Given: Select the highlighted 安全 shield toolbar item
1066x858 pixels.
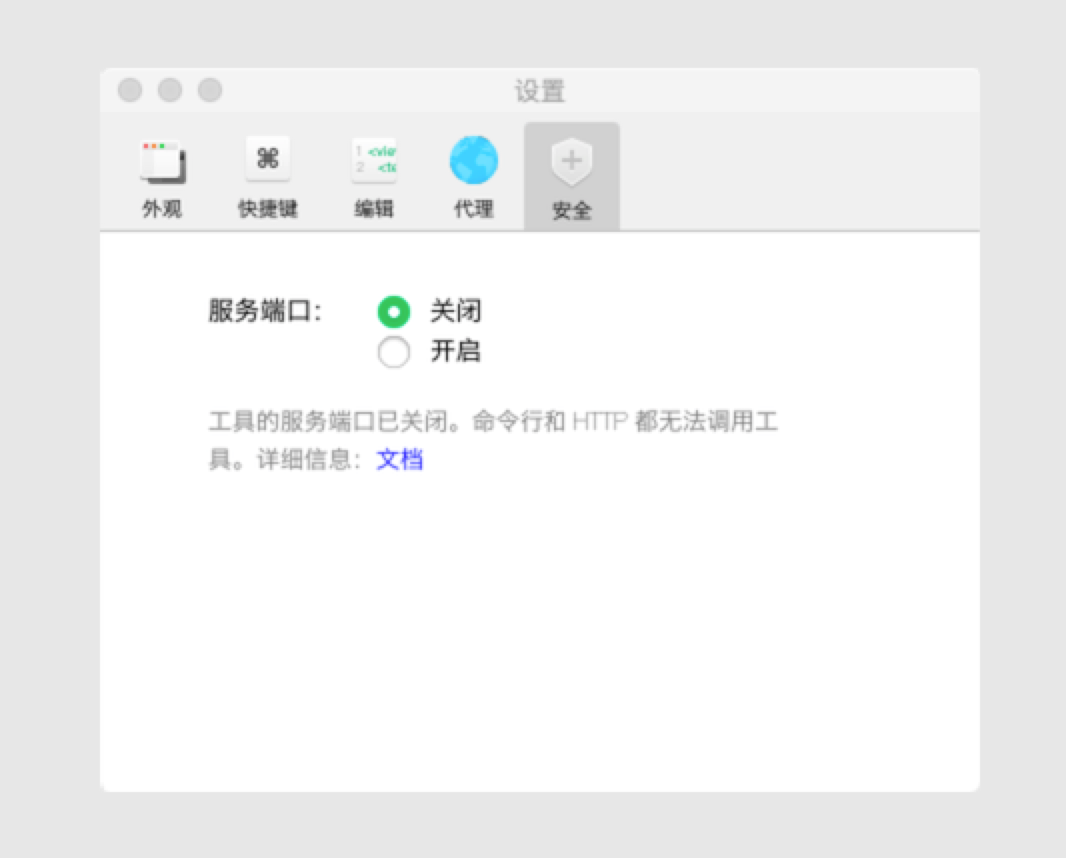Looking at the screenshot, I should click(571, 159).
